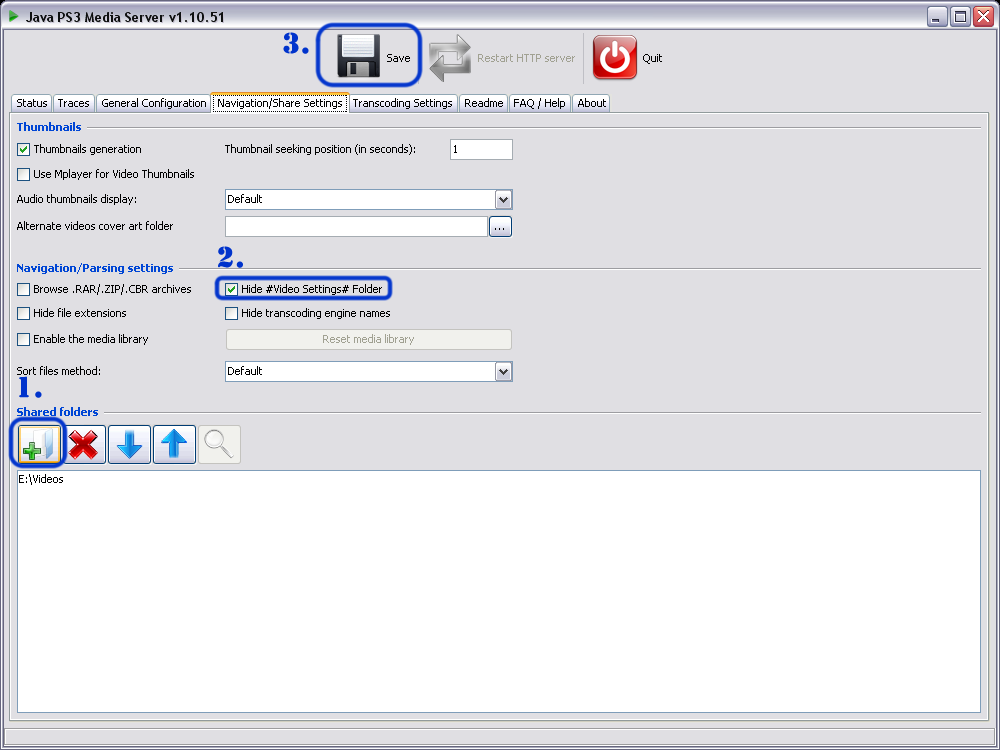Switch to the About tab

591,103
